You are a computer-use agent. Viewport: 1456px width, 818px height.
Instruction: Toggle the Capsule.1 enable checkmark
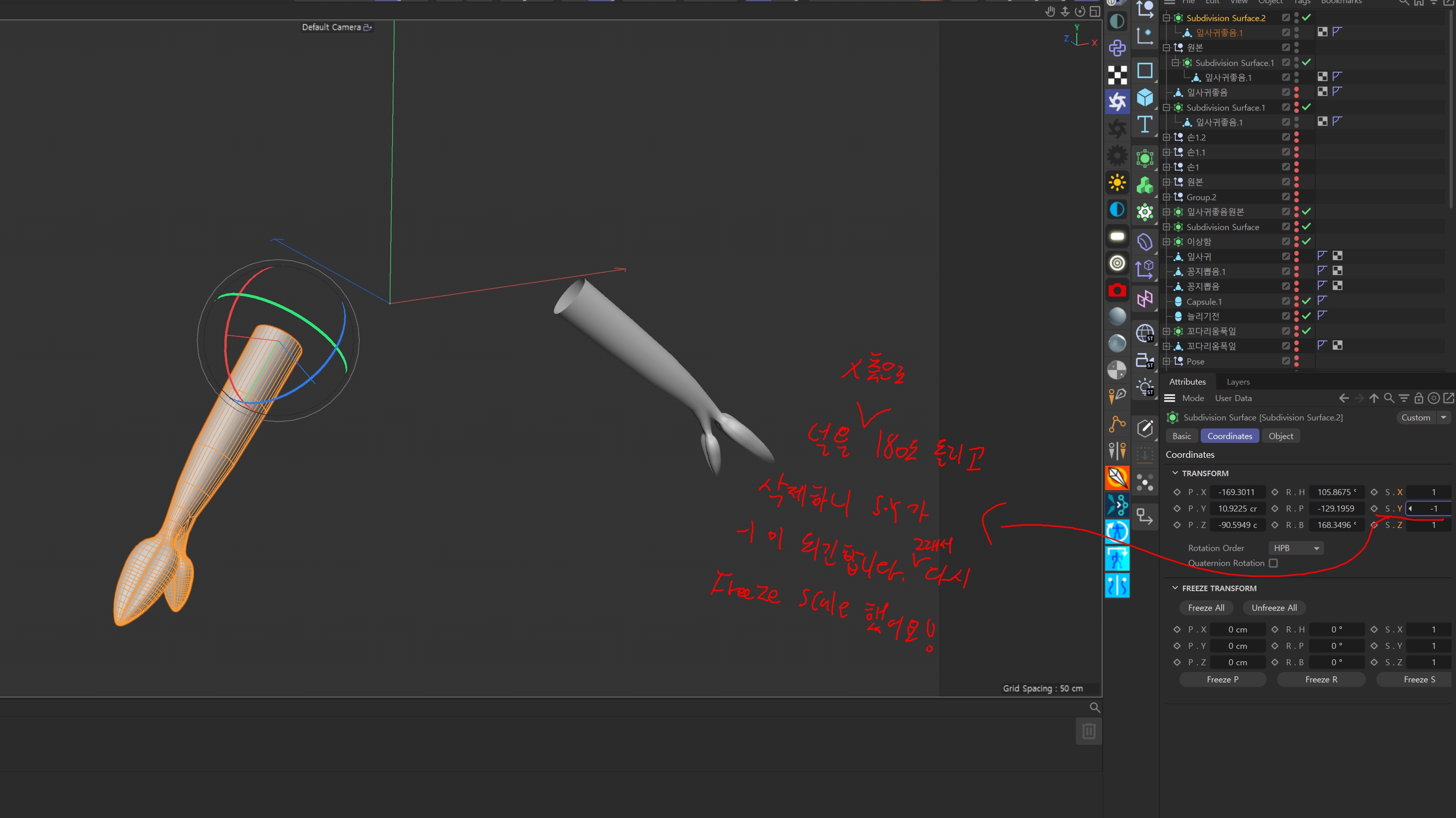coord(1306,302)
